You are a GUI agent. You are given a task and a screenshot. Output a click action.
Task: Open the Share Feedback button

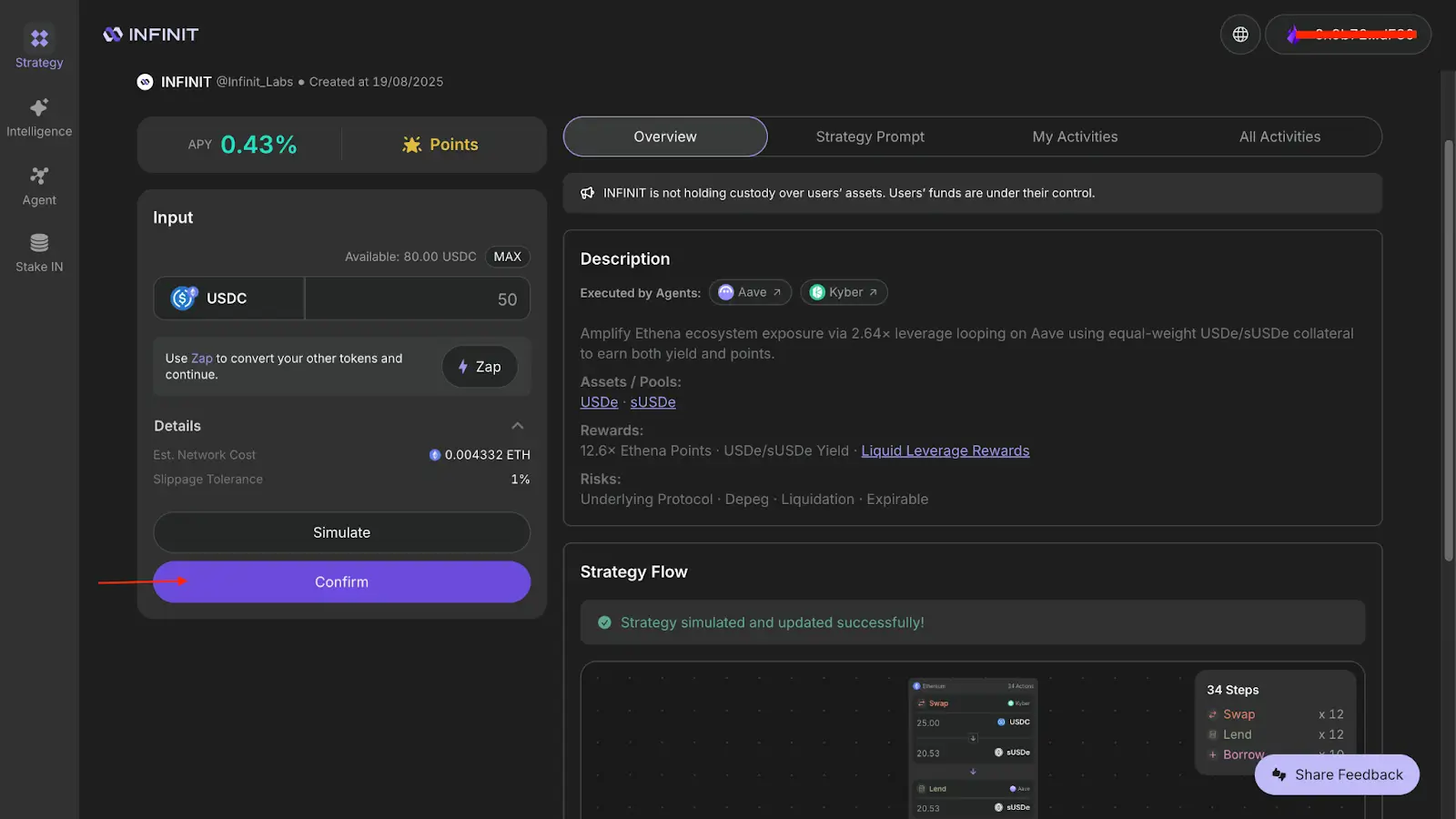(x=1337, y=774)
